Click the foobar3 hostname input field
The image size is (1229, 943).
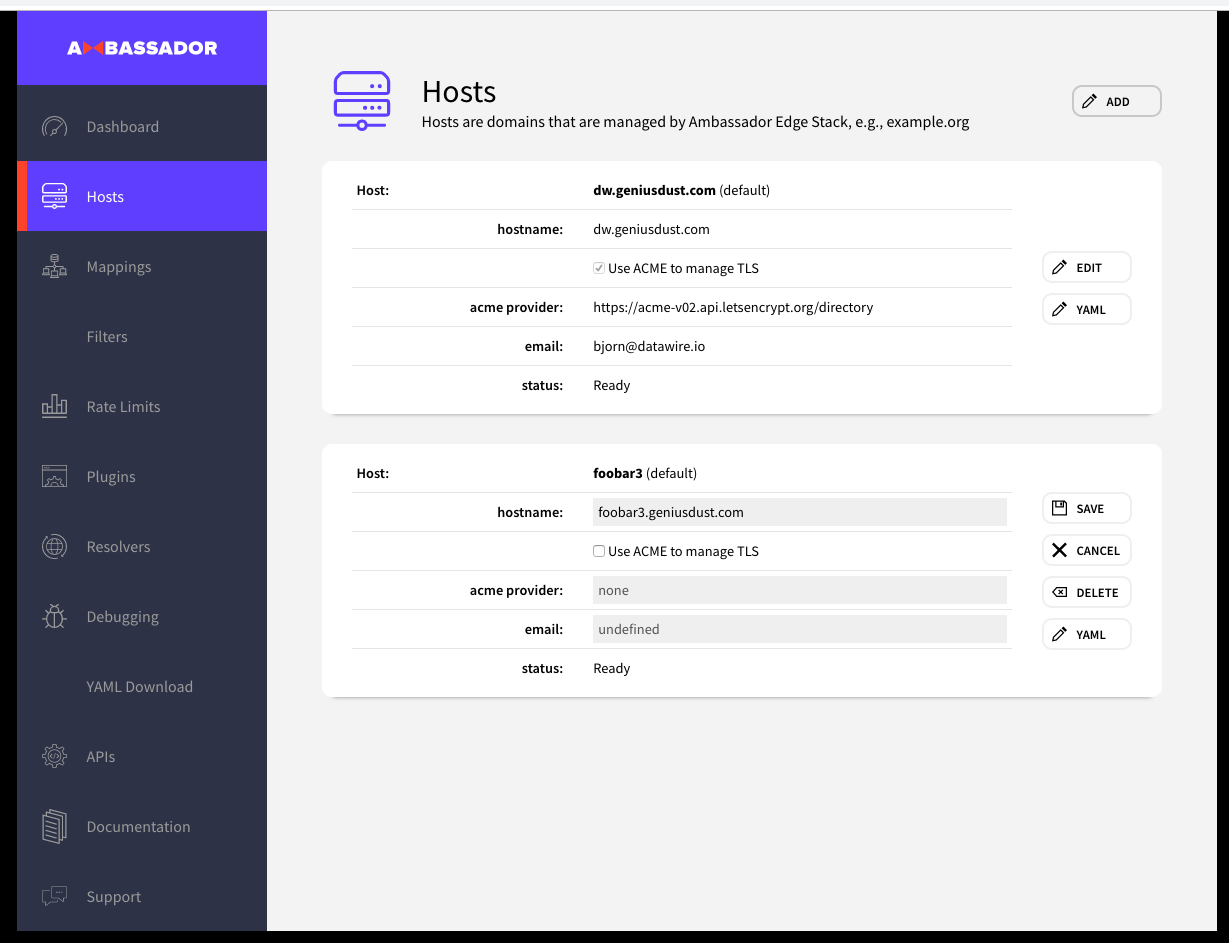pyautogui.click(x=800, y=511)
